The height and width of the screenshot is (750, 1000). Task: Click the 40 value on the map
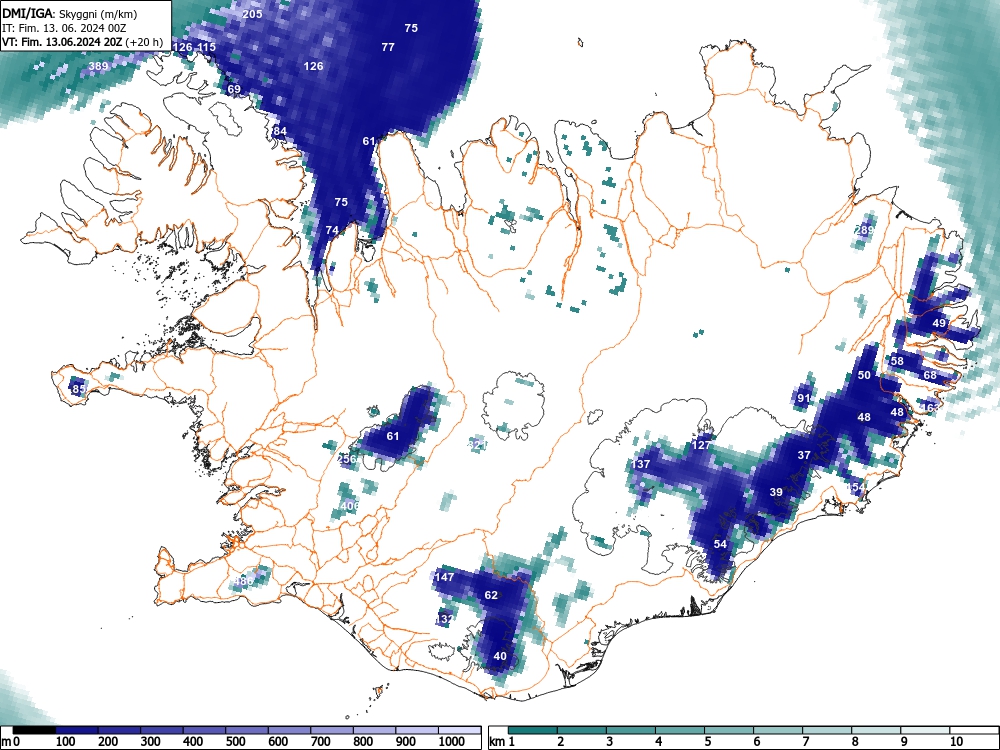click(x=500, y=656)
